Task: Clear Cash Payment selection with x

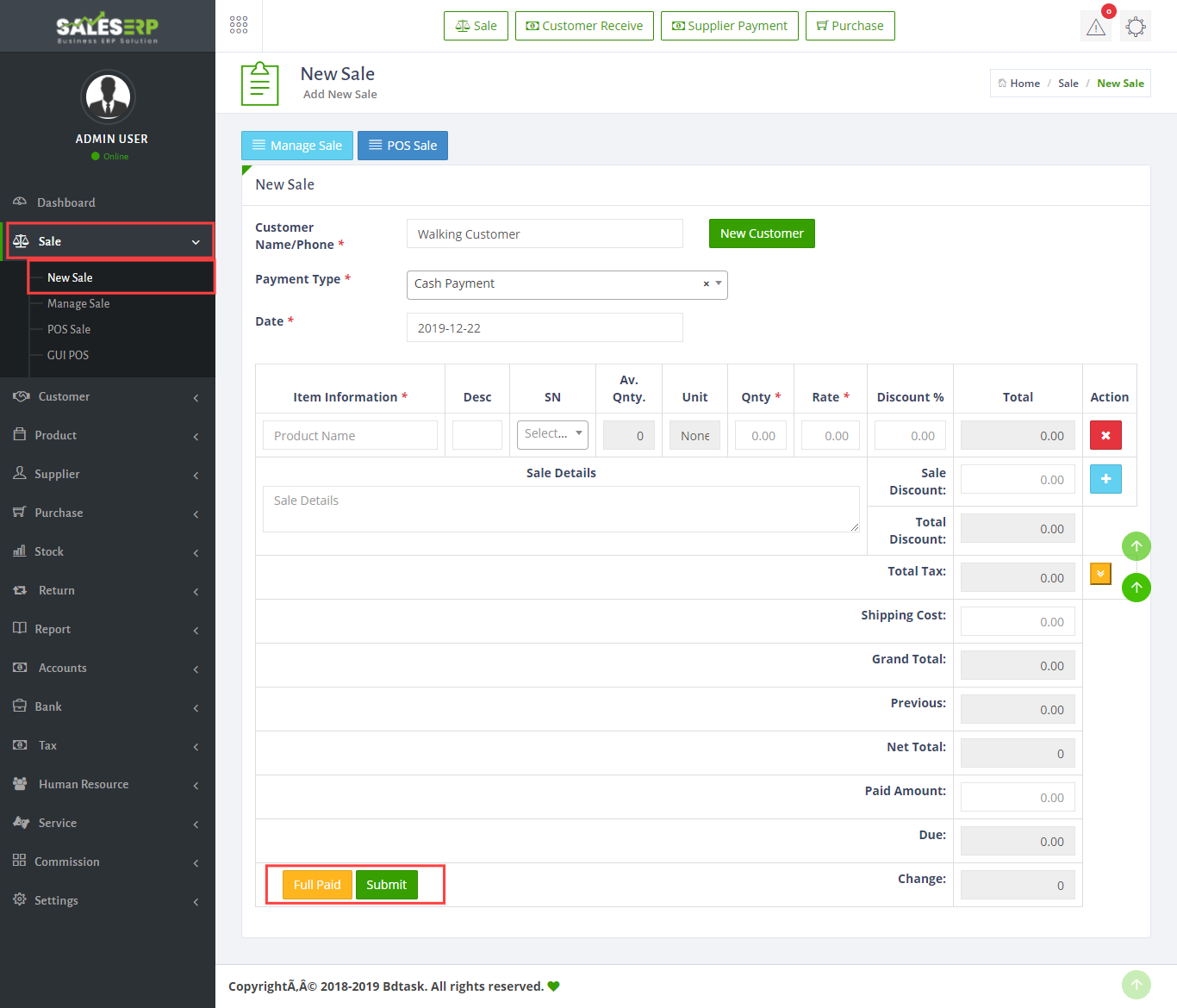Action: [707, 284]
